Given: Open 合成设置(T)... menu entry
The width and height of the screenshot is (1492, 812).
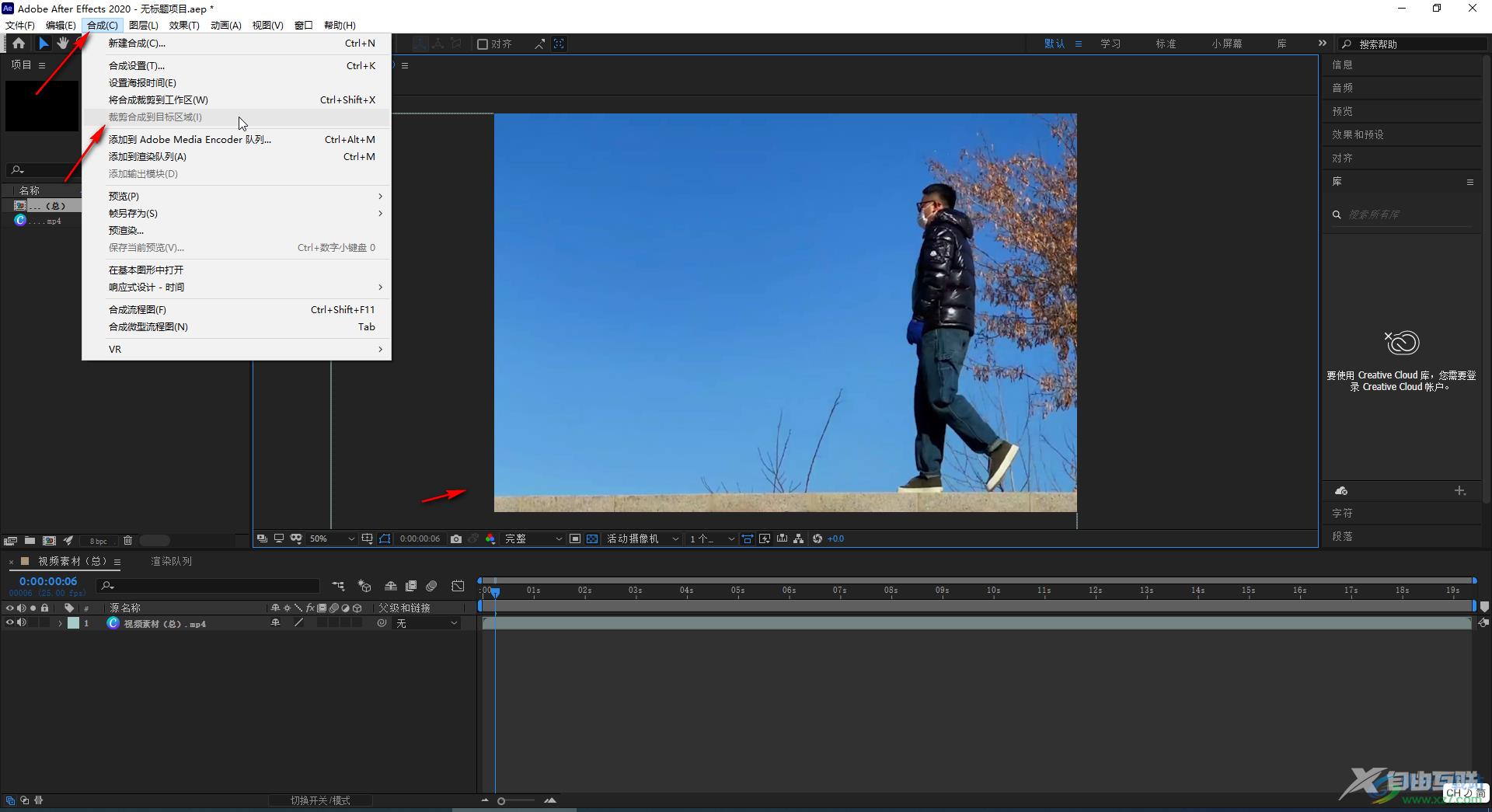Looking at the screenshot, I should (236, 66).
